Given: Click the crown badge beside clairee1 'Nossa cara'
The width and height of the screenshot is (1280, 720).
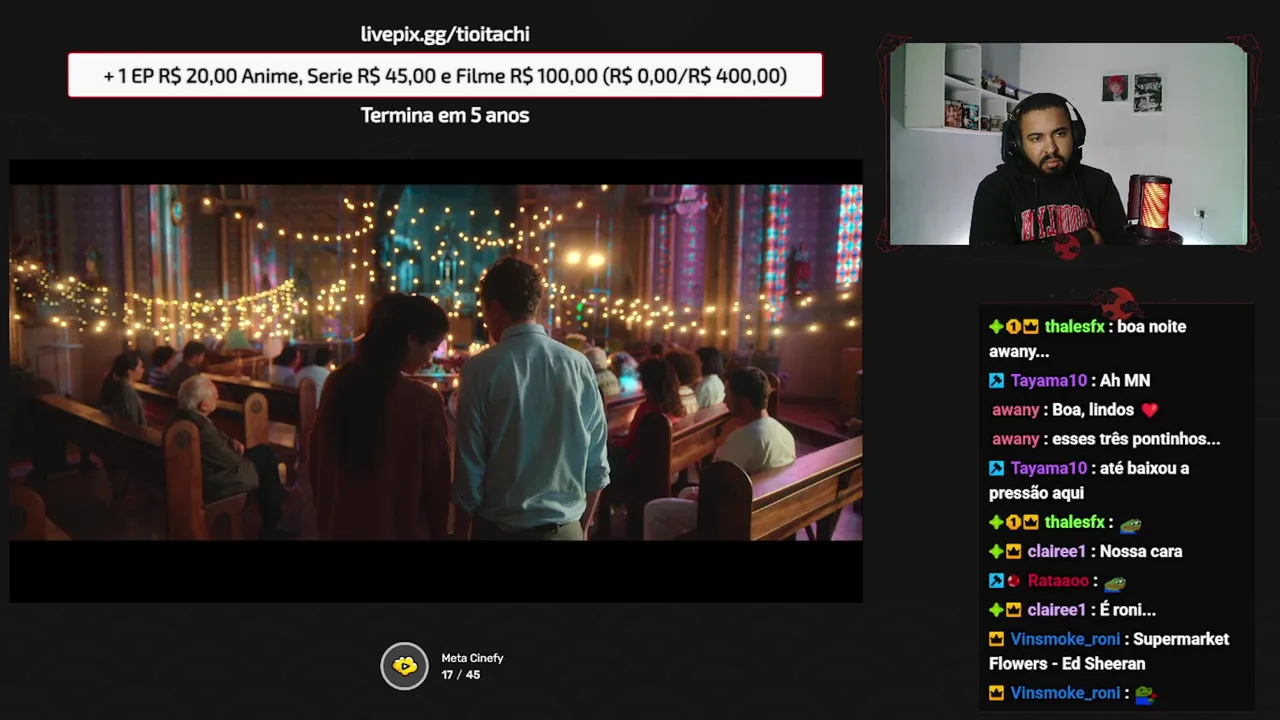Looking at the screenshot, I should [x=1013, y=552].
